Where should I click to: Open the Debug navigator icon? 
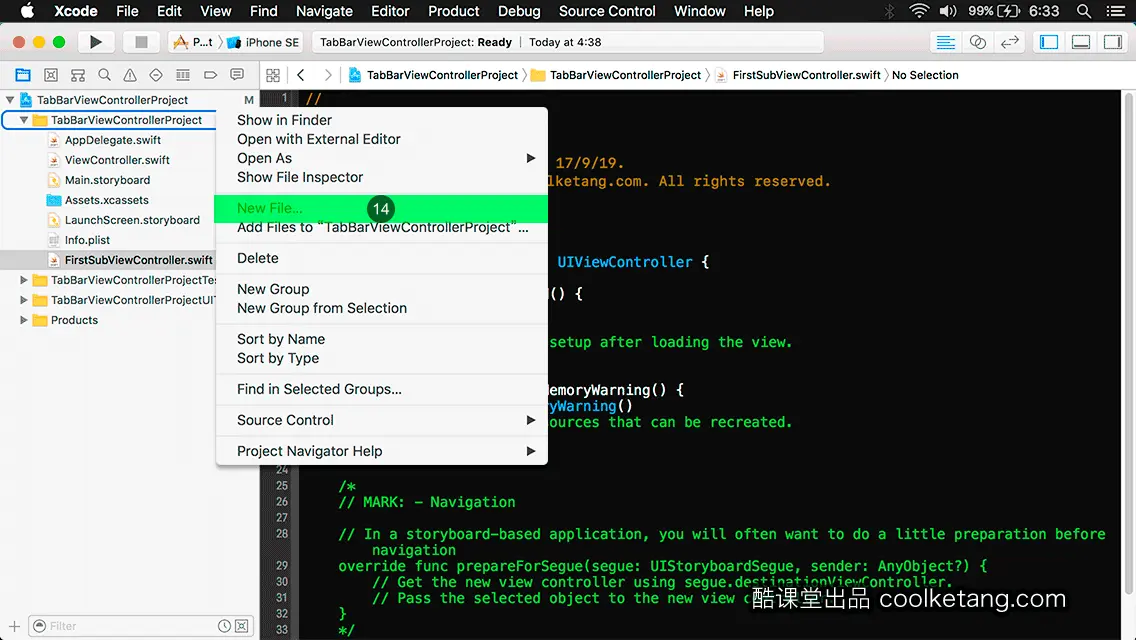[183, 75]
